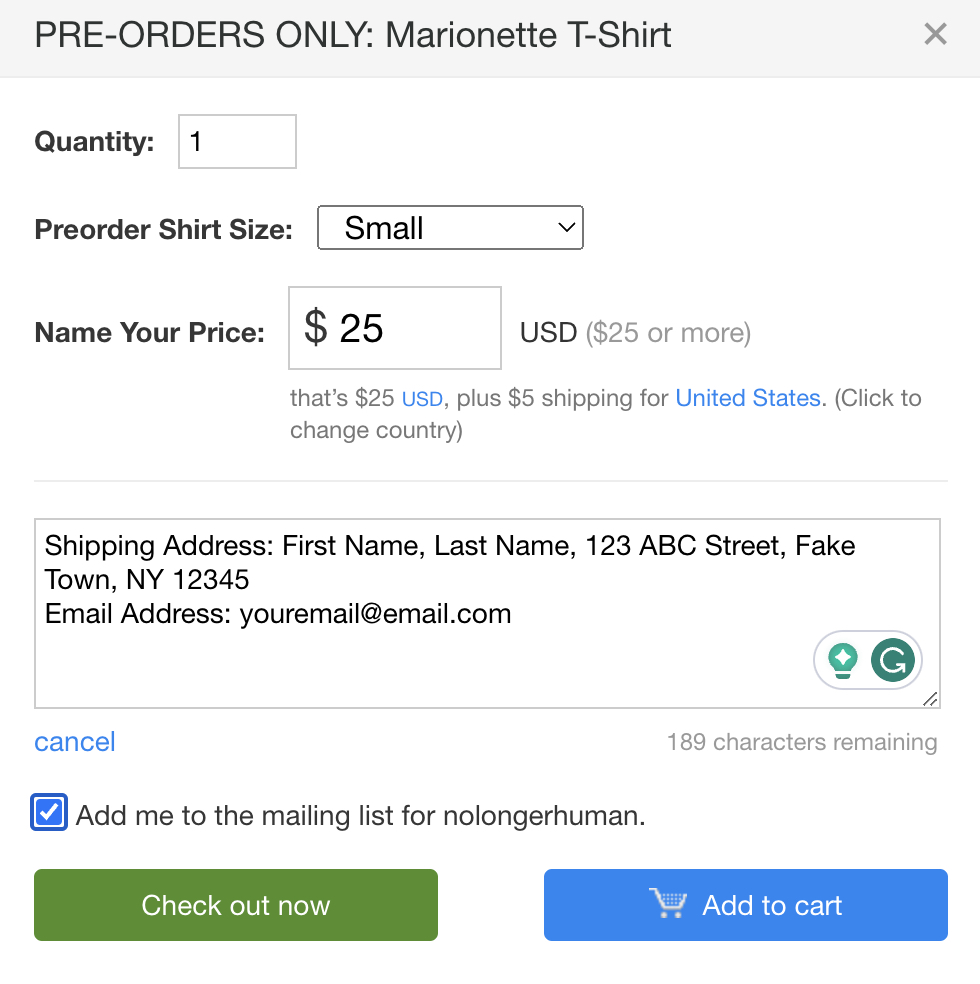Click the chevron arrow beside Small

point(567,228)
